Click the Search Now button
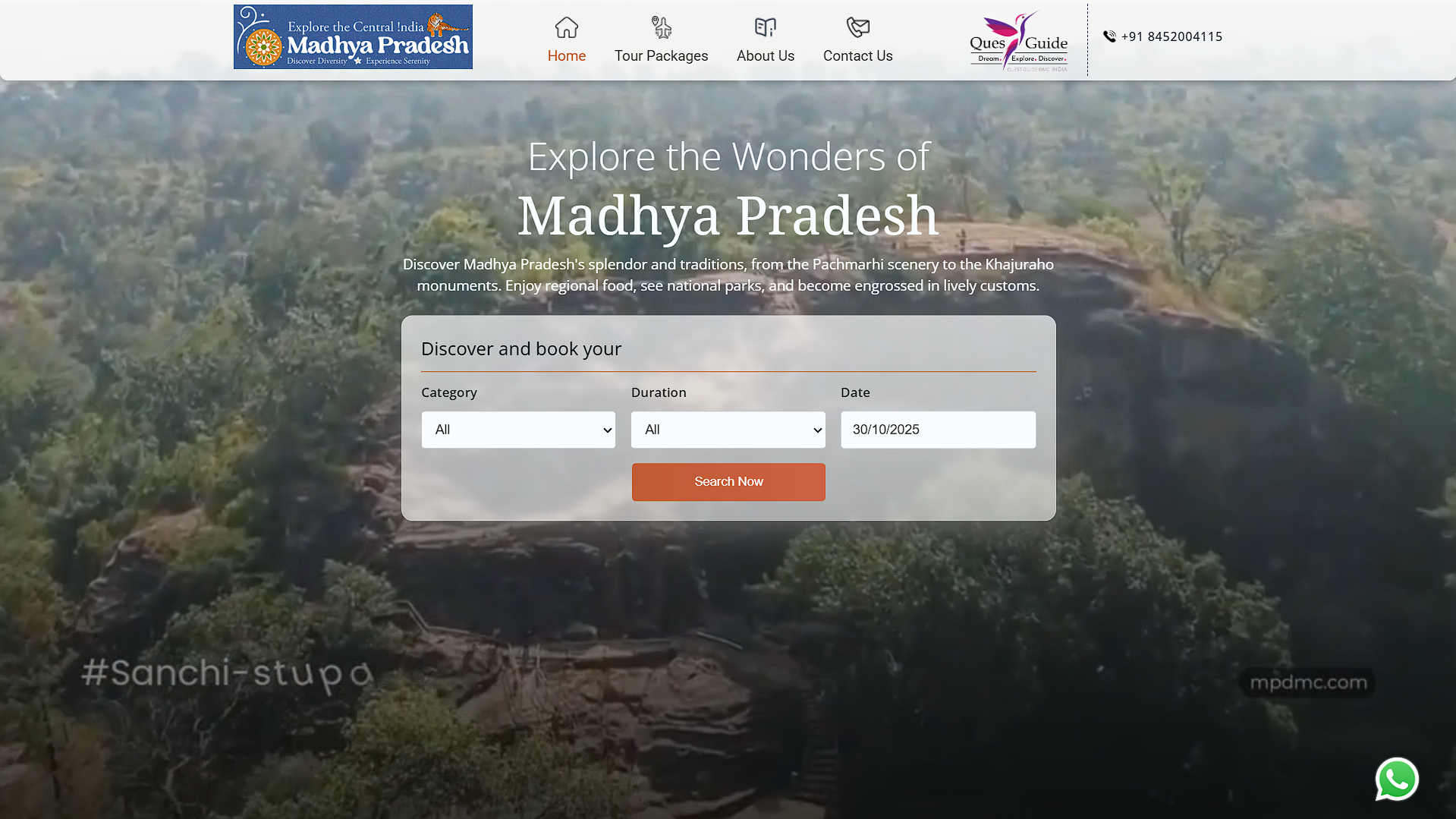The image size is (1456, 819). pyautogui.click(x=728, y=482)
